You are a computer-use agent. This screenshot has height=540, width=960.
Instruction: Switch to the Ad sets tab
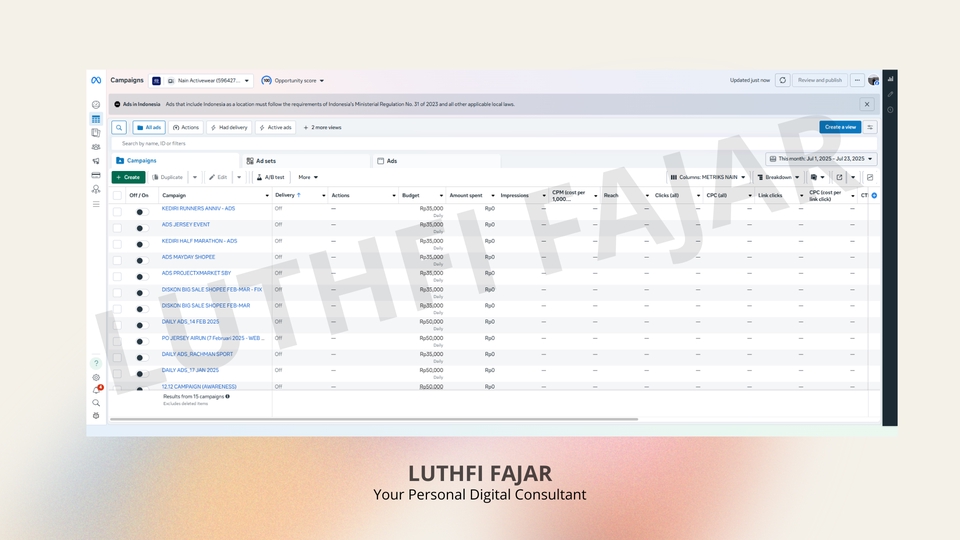(306, 160)
